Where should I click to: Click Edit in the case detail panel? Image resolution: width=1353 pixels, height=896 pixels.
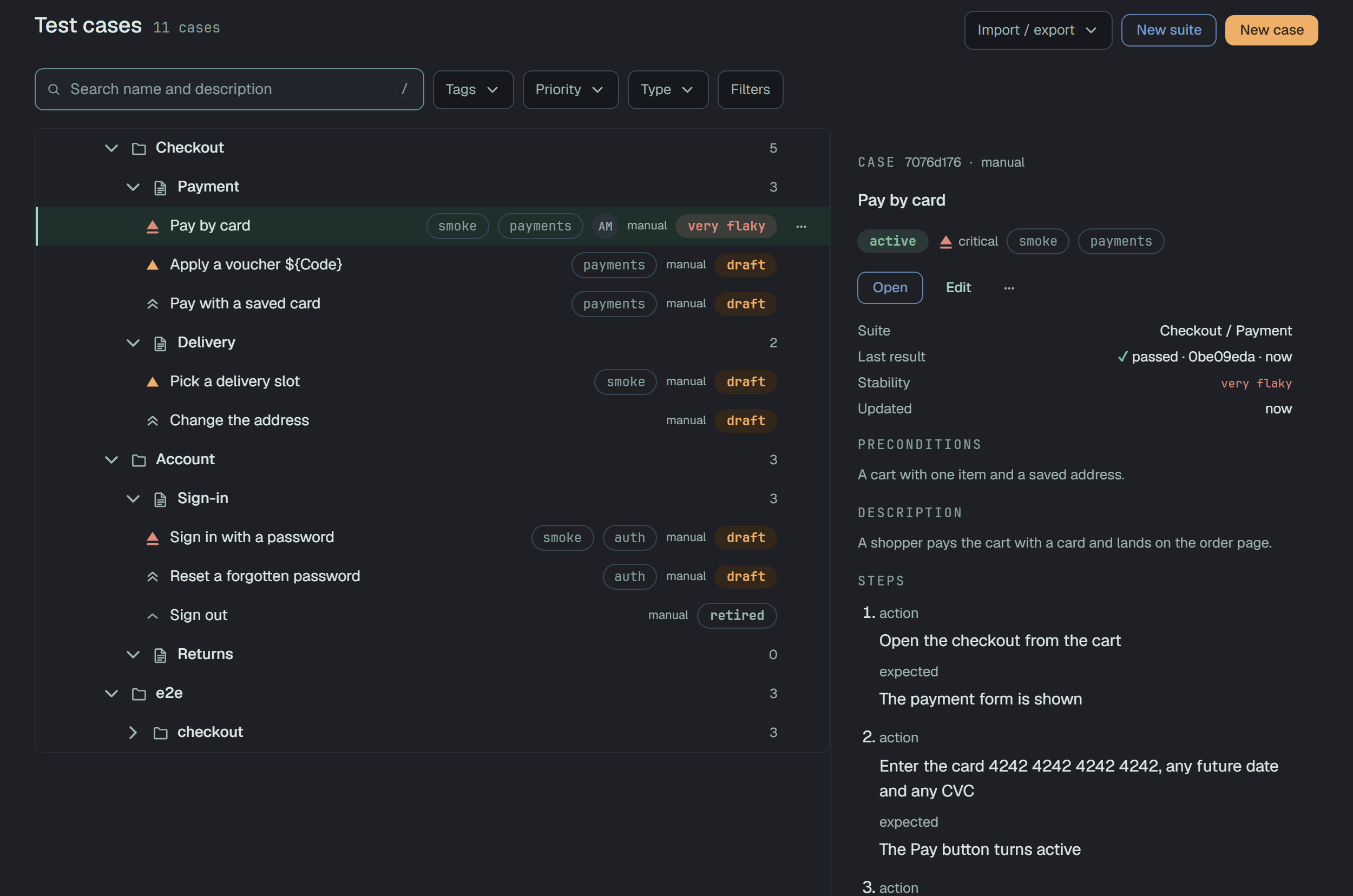coord(958,288)
